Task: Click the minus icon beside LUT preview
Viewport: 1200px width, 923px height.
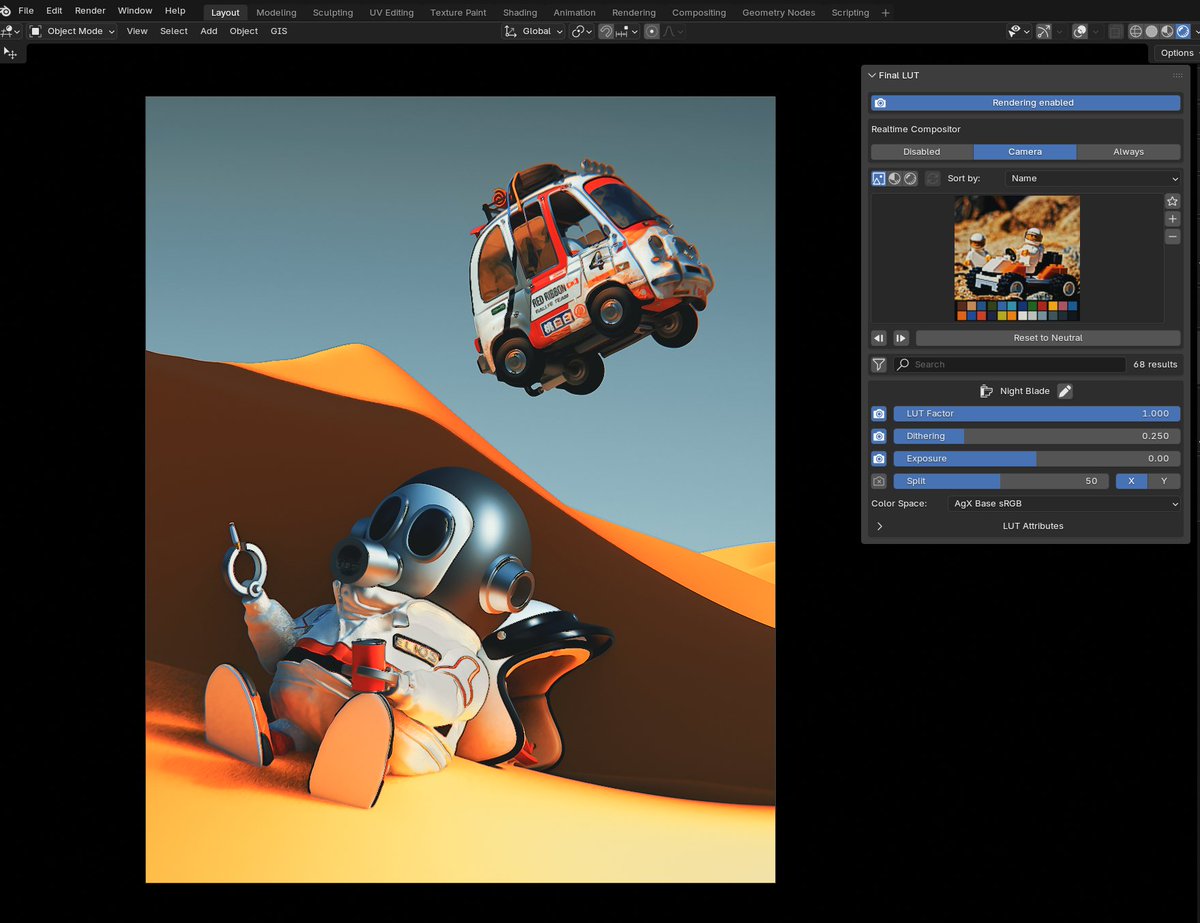Action: [1173, 237]
